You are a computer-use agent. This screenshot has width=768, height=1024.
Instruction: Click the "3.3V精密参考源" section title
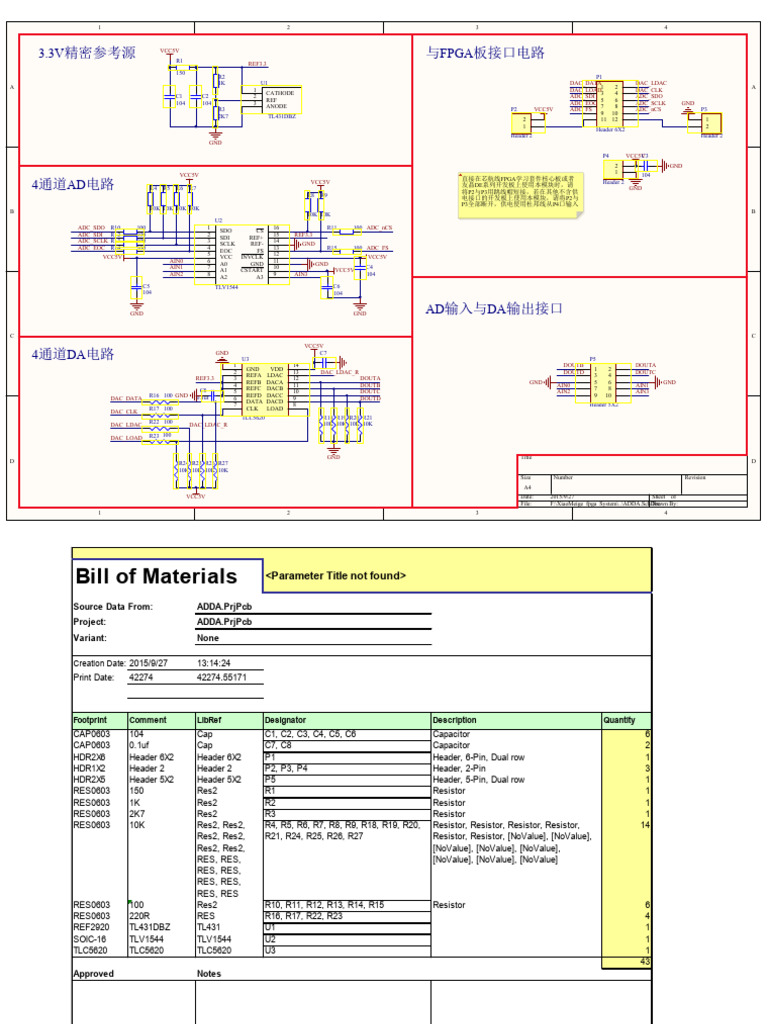tap(87, 53)
